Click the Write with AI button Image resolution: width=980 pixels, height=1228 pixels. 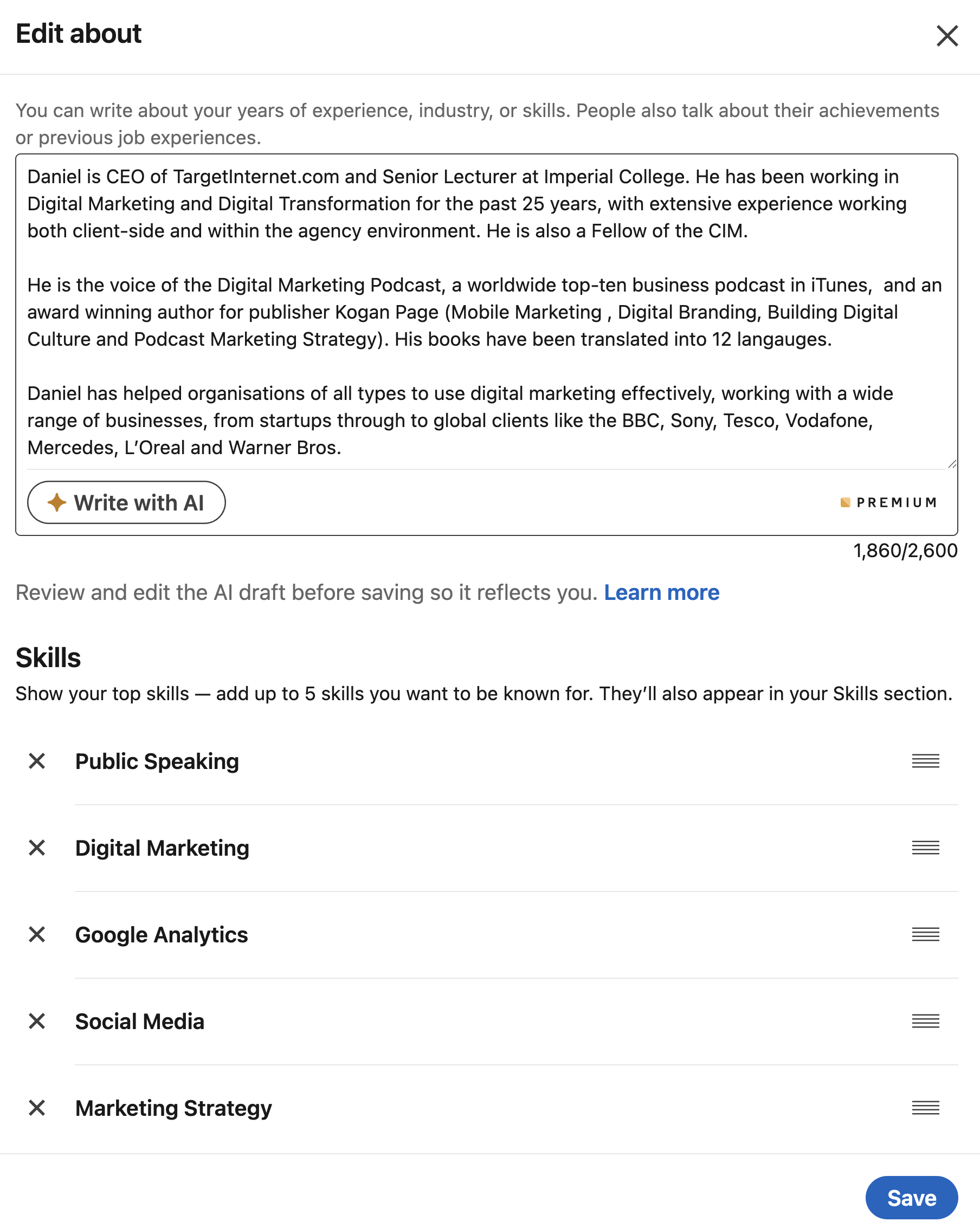tap(126, 502)
